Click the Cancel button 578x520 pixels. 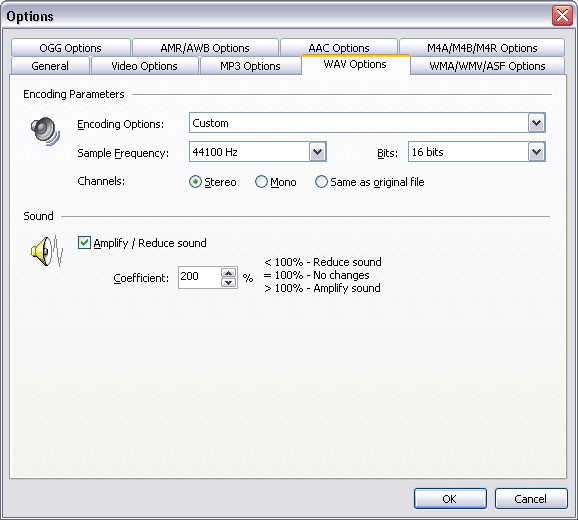click(531, 499)
